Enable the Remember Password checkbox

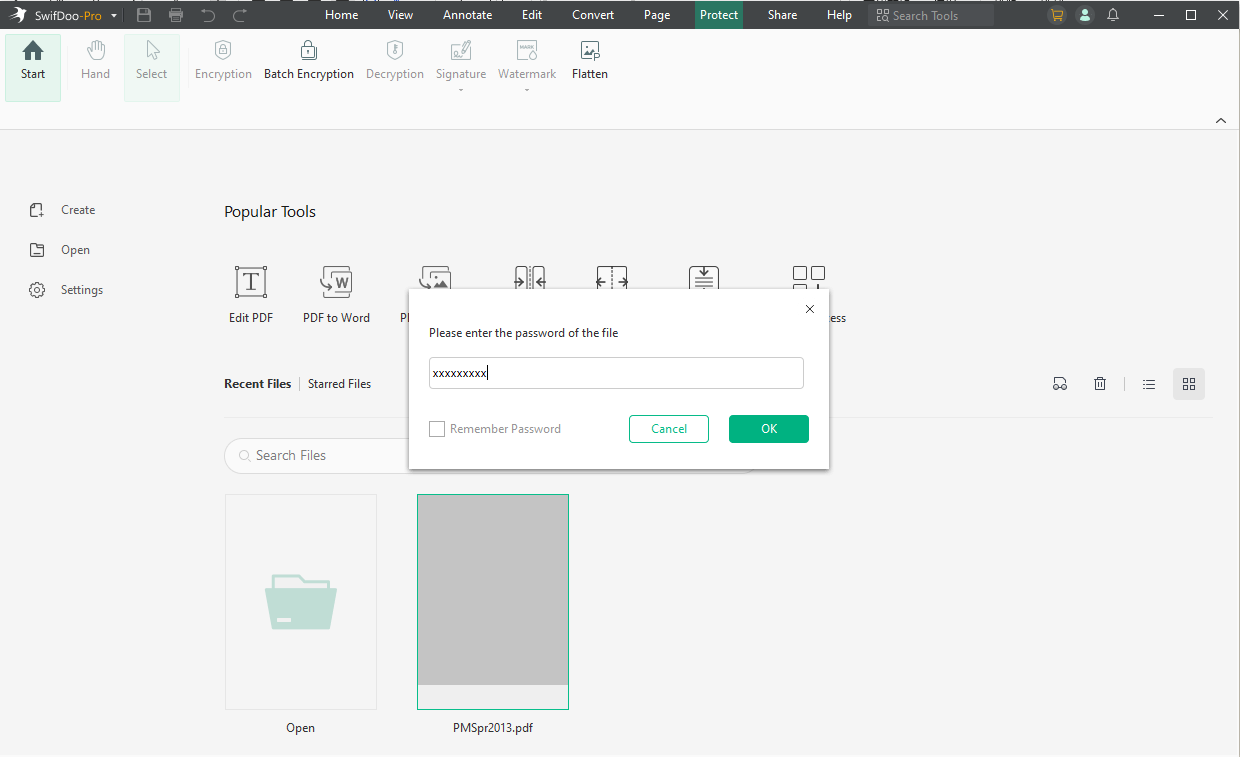pyautogui.click(x=437, y=429)
